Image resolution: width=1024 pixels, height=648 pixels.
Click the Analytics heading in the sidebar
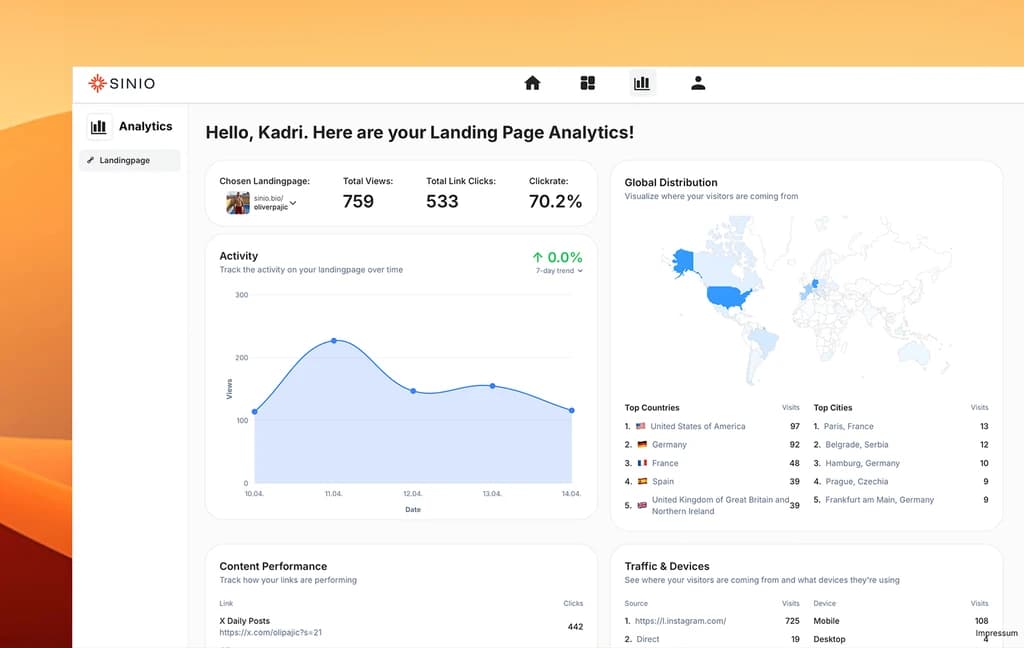(x=145, y=126)
